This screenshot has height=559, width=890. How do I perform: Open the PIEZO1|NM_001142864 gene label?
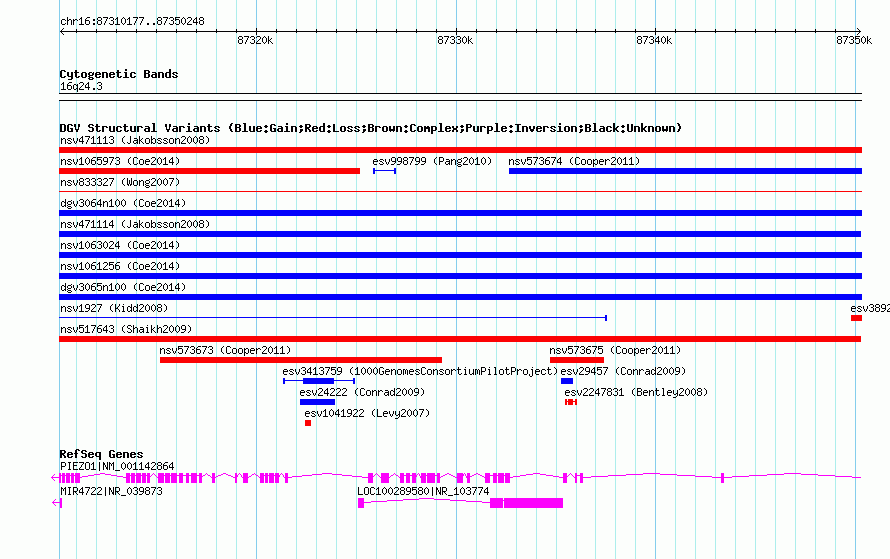[x=117, y=466]
